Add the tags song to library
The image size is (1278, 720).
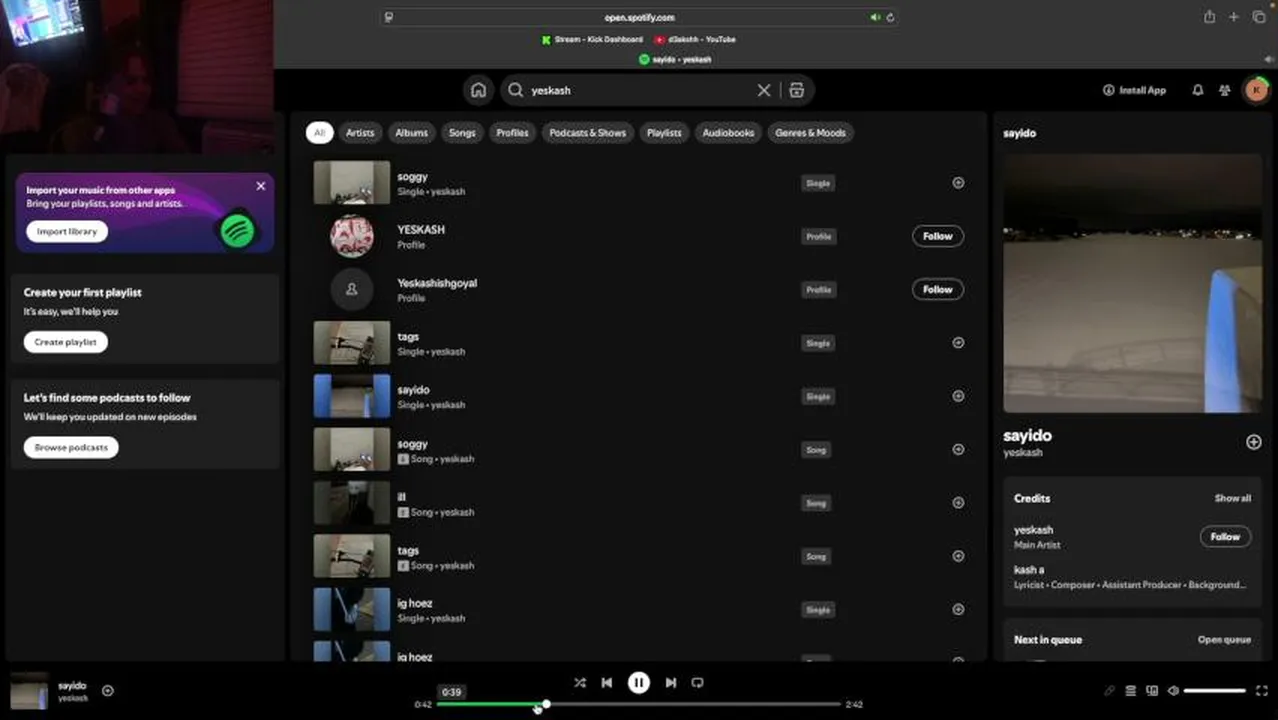(958, 556)
